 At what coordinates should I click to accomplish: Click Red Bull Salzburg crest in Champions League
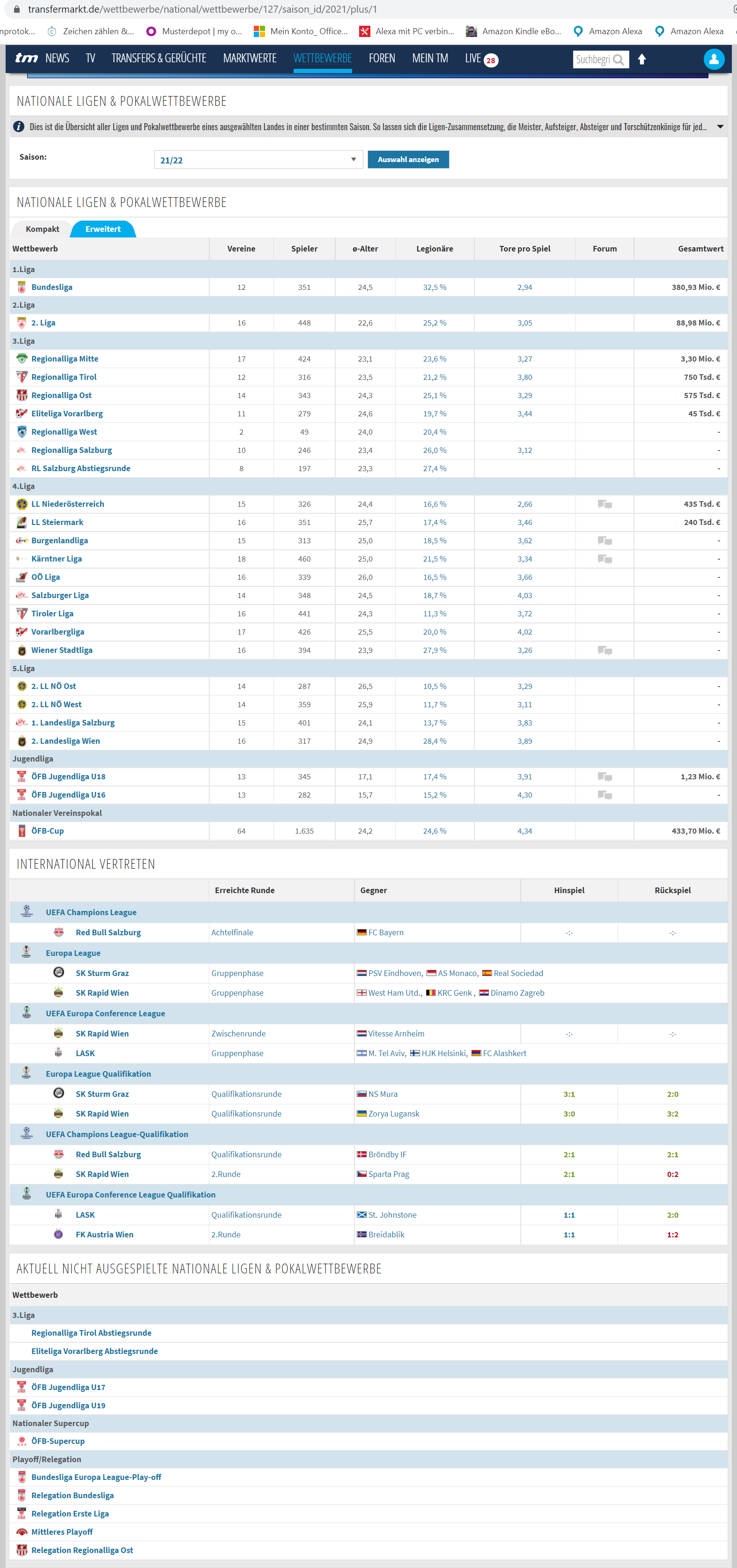[x=59, y=932]
